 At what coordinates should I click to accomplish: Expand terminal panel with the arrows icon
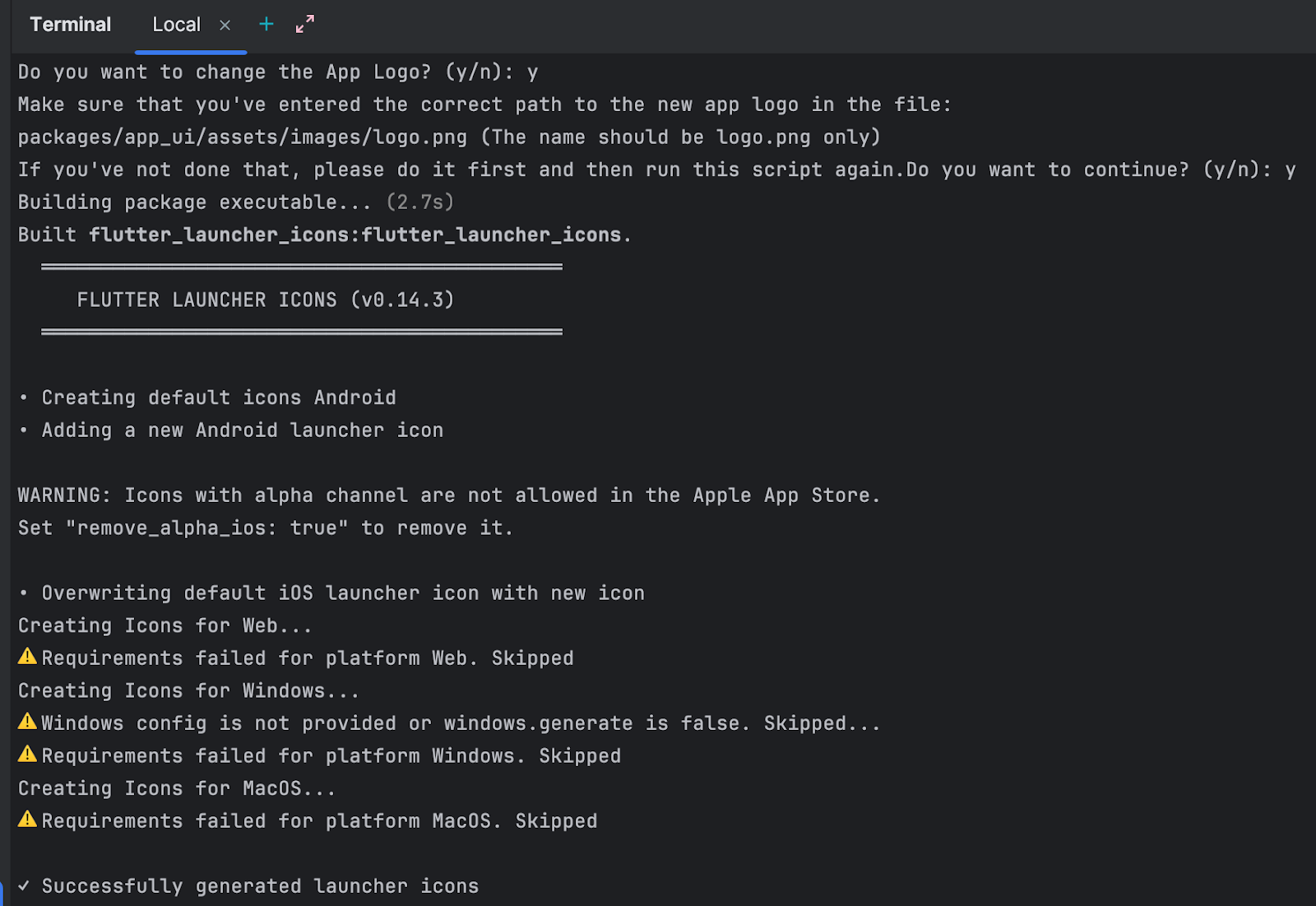(305, 25)
